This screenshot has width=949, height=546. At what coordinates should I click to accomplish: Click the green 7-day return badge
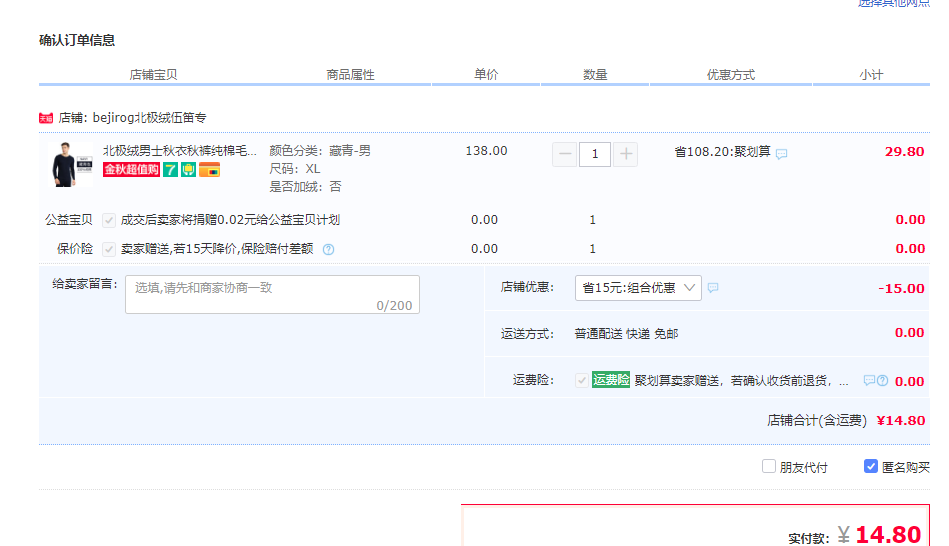pyautogui.click(x=171, y=169)
